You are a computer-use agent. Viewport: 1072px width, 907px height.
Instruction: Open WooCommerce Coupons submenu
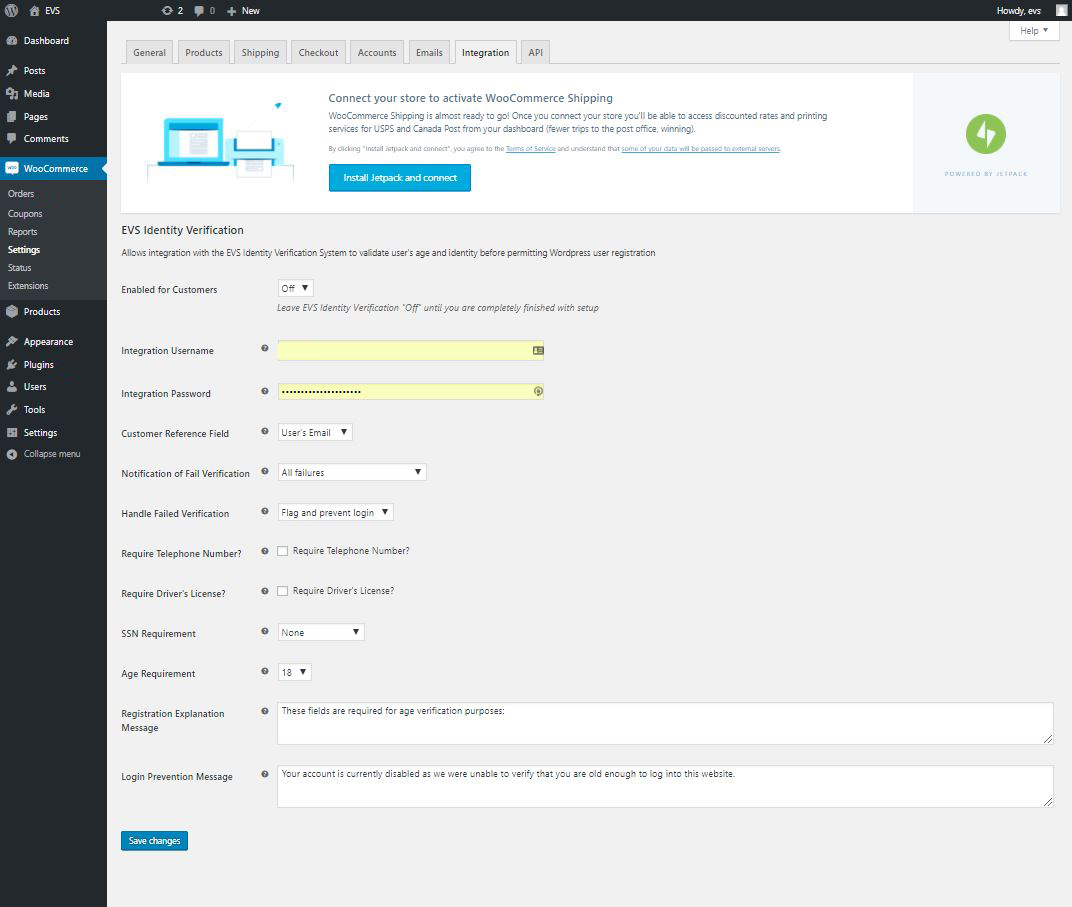25,214
